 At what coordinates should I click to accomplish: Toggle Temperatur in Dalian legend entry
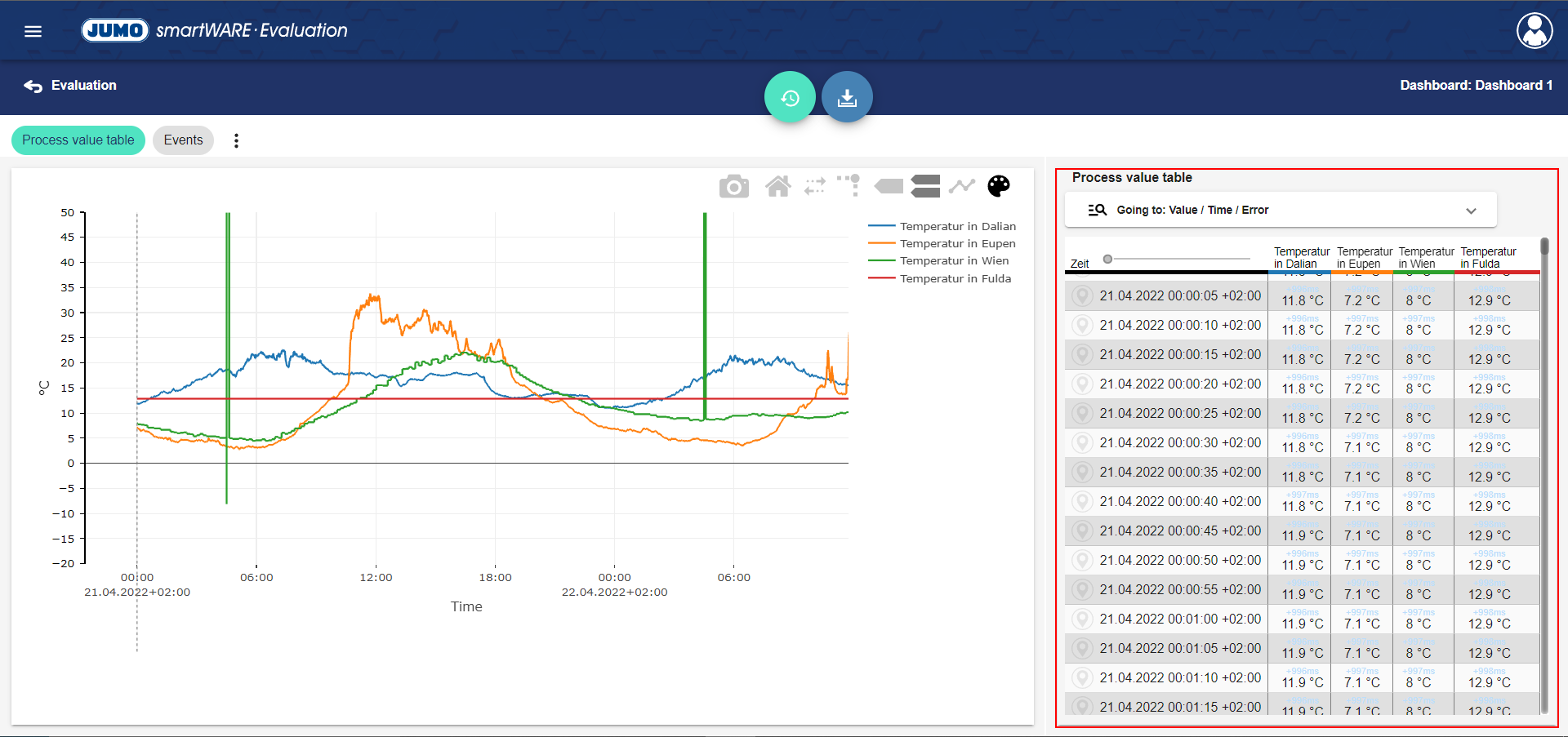click(957, 226)
